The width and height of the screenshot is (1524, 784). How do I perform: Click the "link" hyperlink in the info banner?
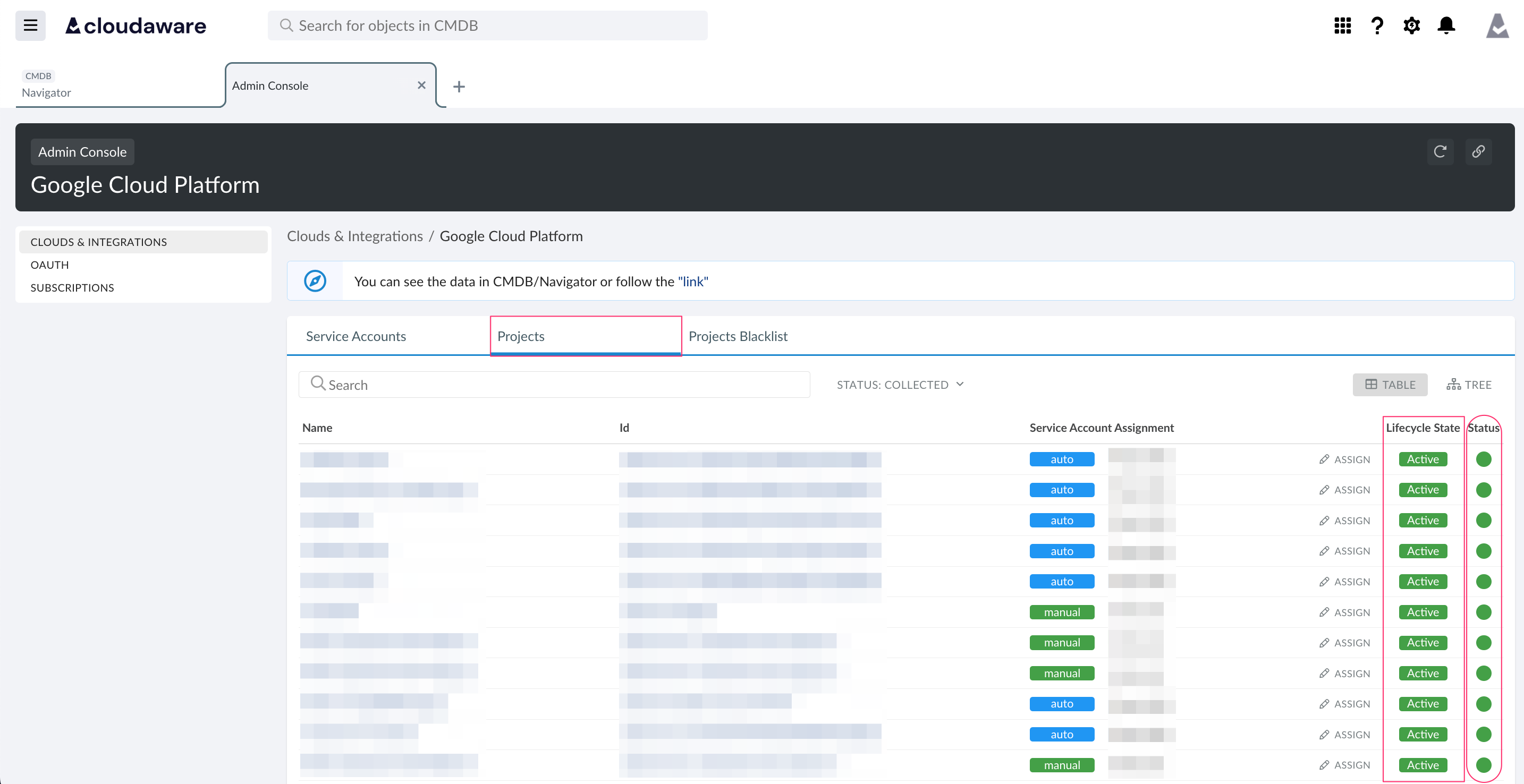[x=692, y=282]
